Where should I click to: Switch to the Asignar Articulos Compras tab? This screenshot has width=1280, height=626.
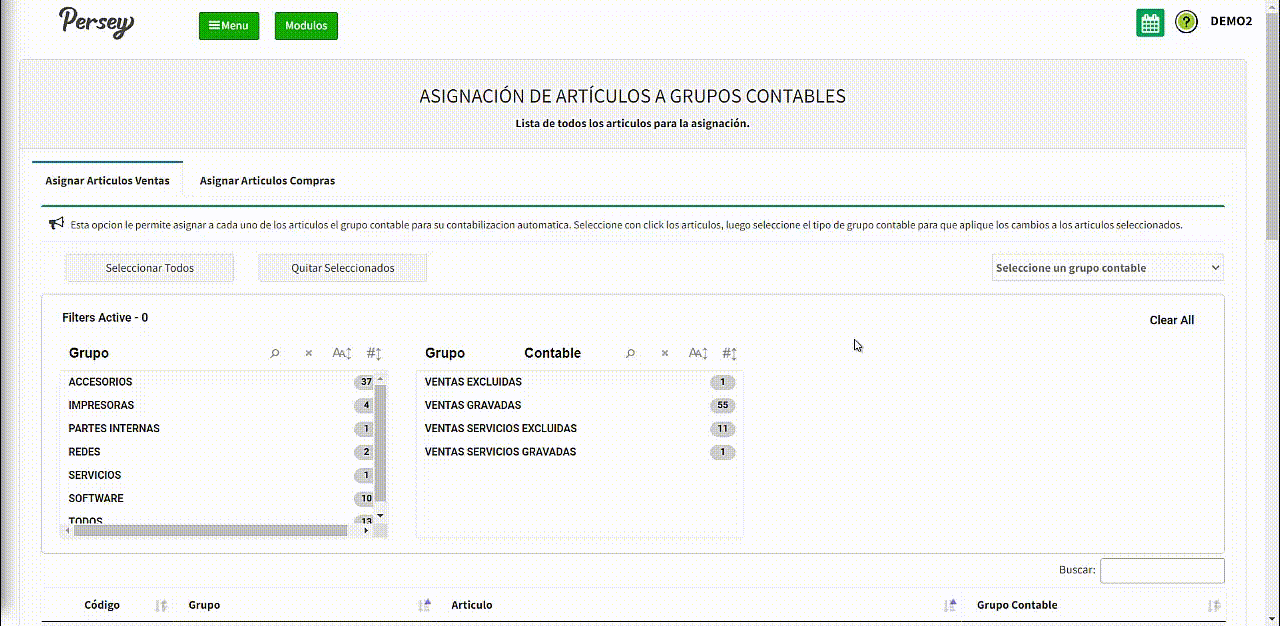[267, 181]
